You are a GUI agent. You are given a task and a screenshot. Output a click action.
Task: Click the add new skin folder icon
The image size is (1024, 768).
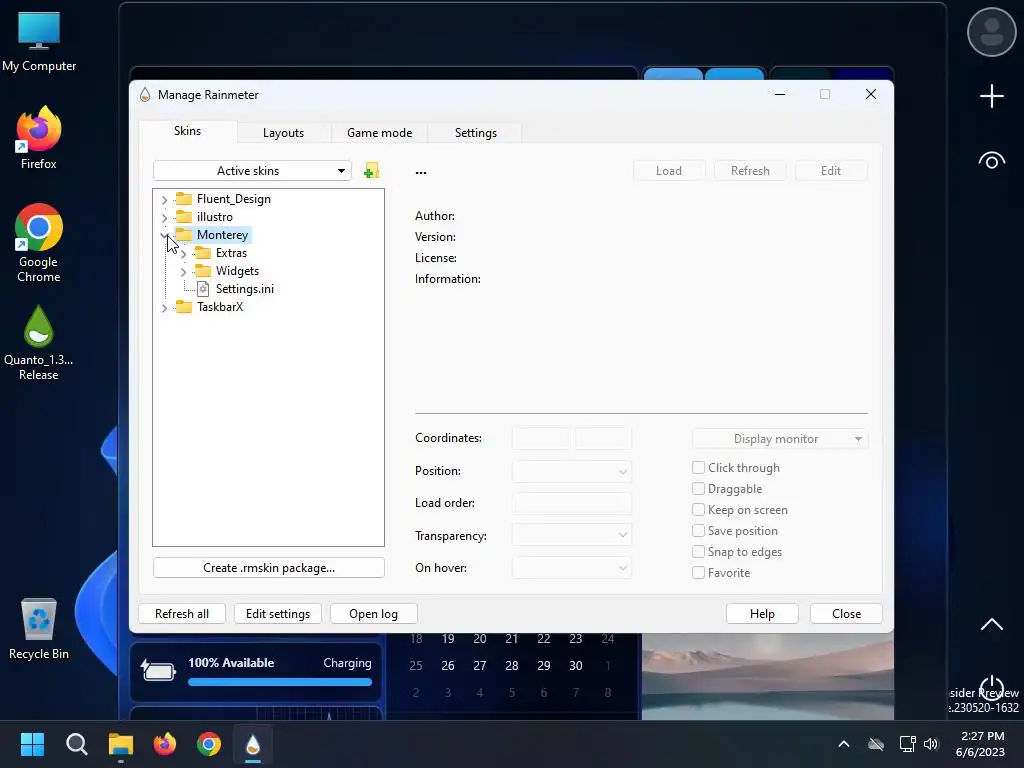372,171
